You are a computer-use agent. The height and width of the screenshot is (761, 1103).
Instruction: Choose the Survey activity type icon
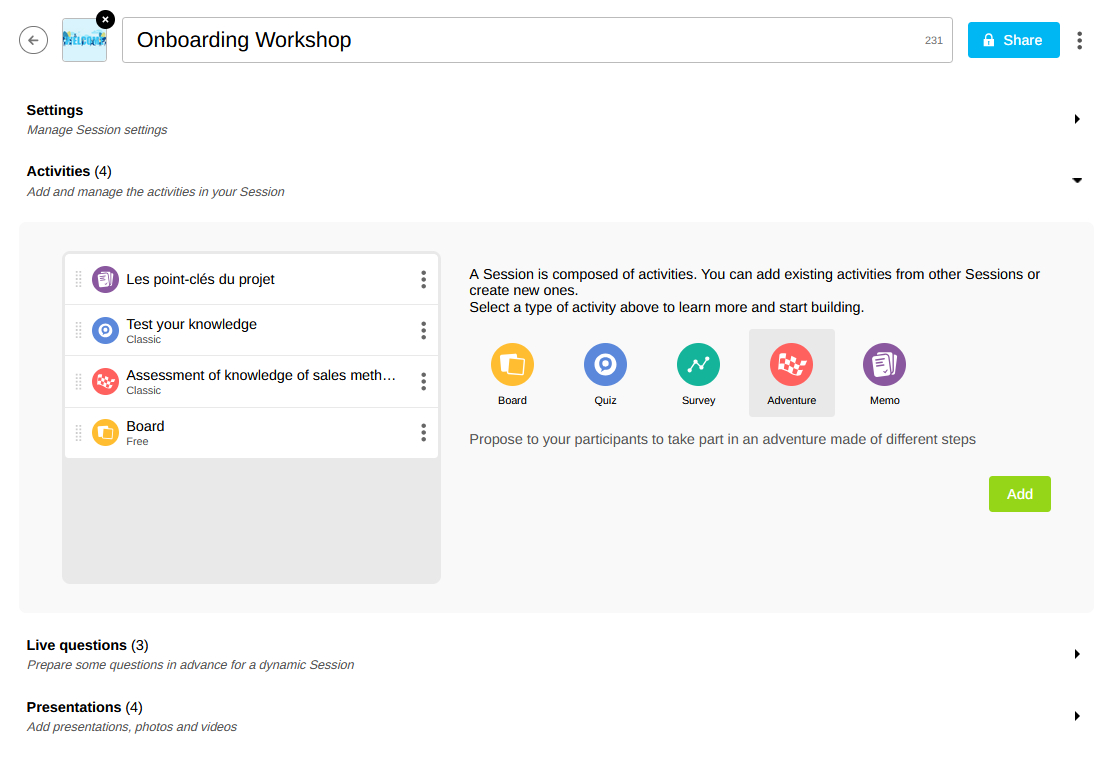click(x=698, y=365)
